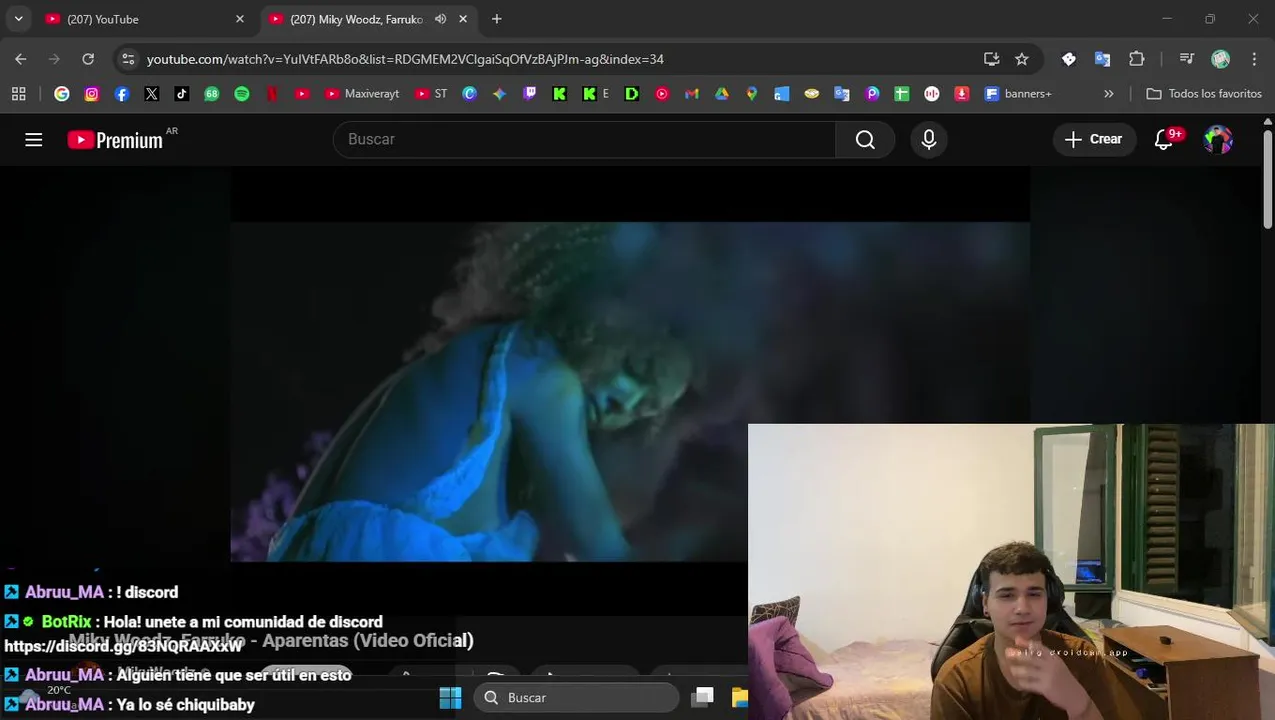Expand hidden bookmarks chevron

point(1108,94)
